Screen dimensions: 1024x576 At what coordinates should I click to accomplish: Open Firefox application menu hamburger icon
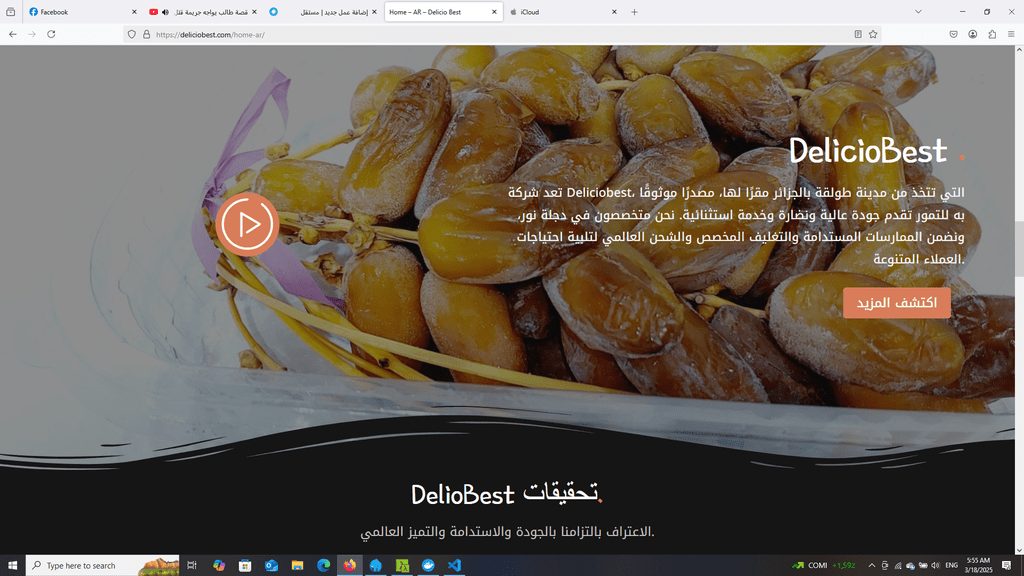(x=1011, y=35)
